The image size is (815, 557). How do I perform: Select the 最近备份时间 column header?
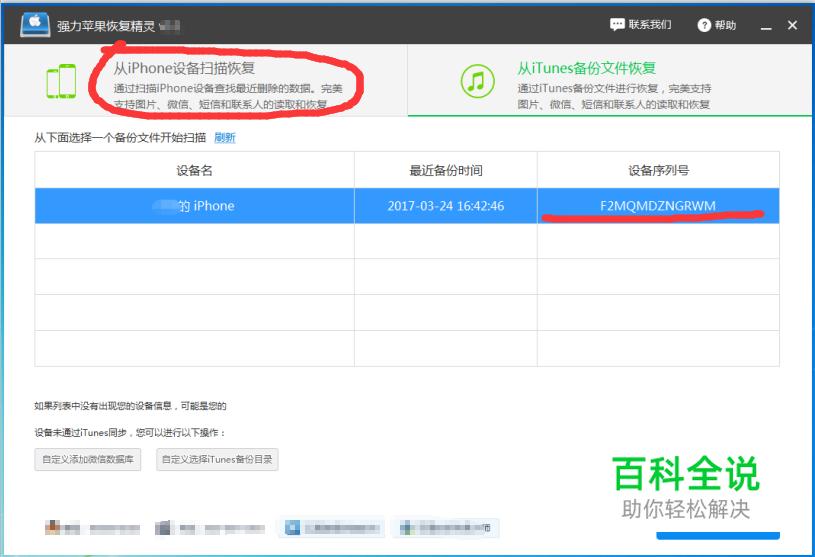coord(445,170)
